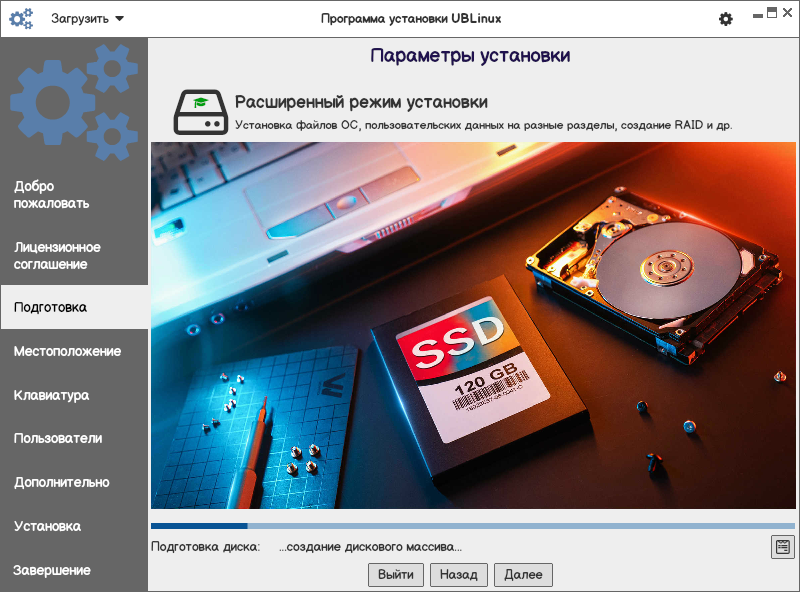
Task: Click the Параметры установки heading
Action: (470, 55)
